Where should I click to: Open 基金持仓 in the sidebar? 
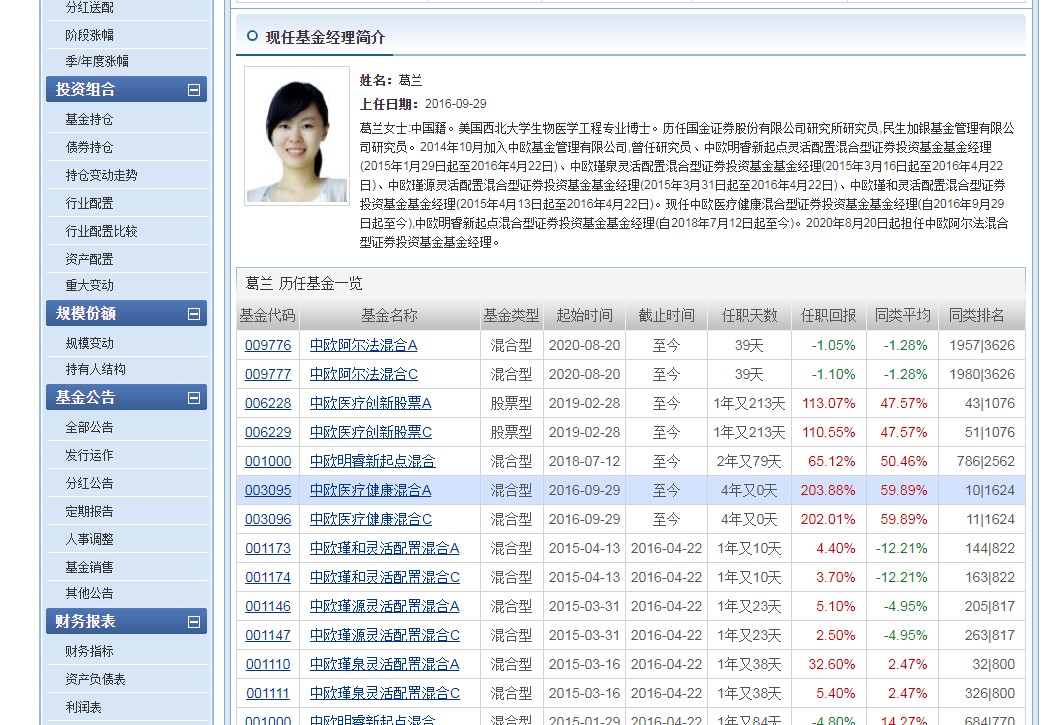tap(89, 119)
